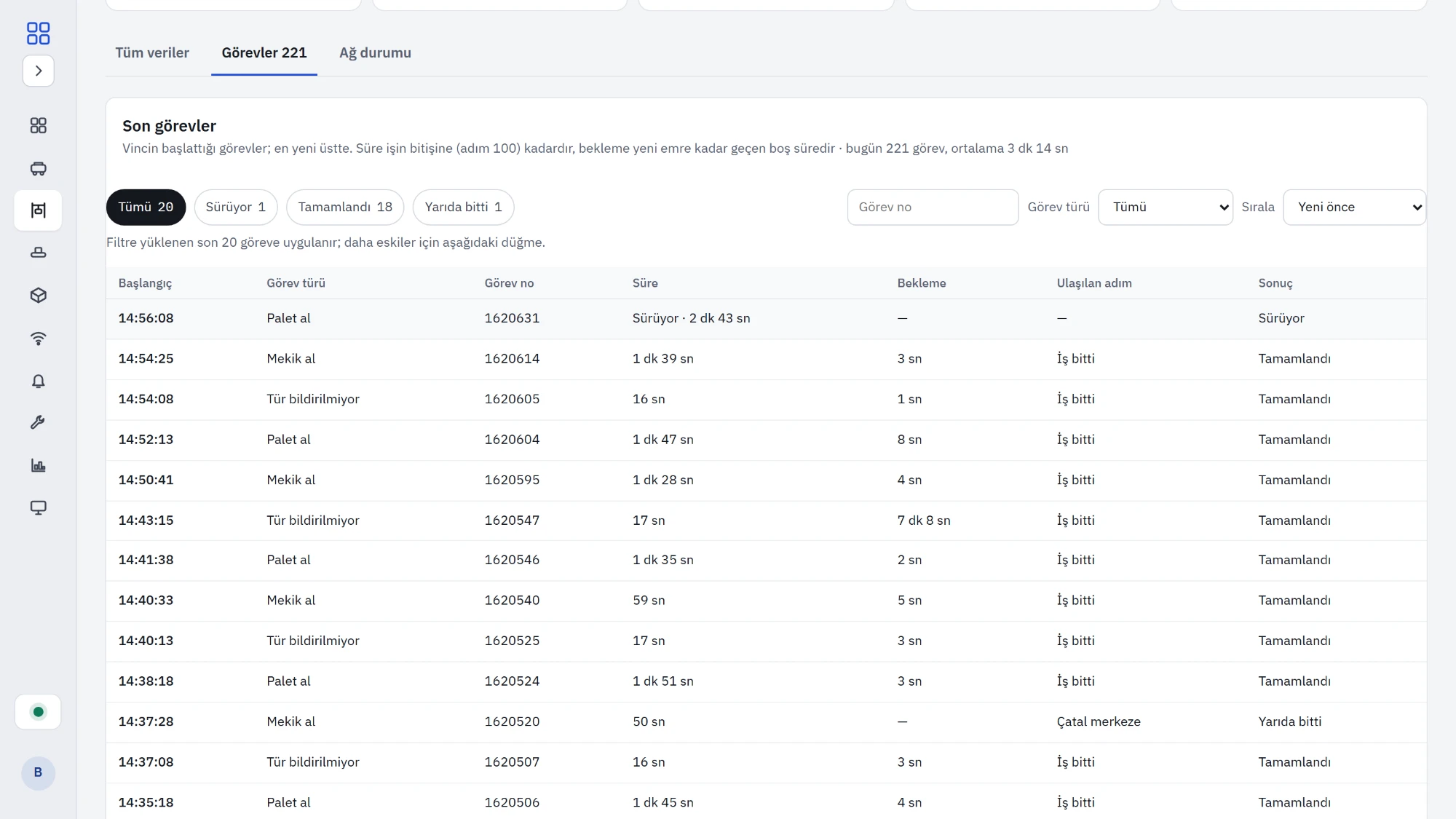Filter tasks by Sürüyor 1 chip
Screen dimensions: 1456x819
[x=236, y=207]
